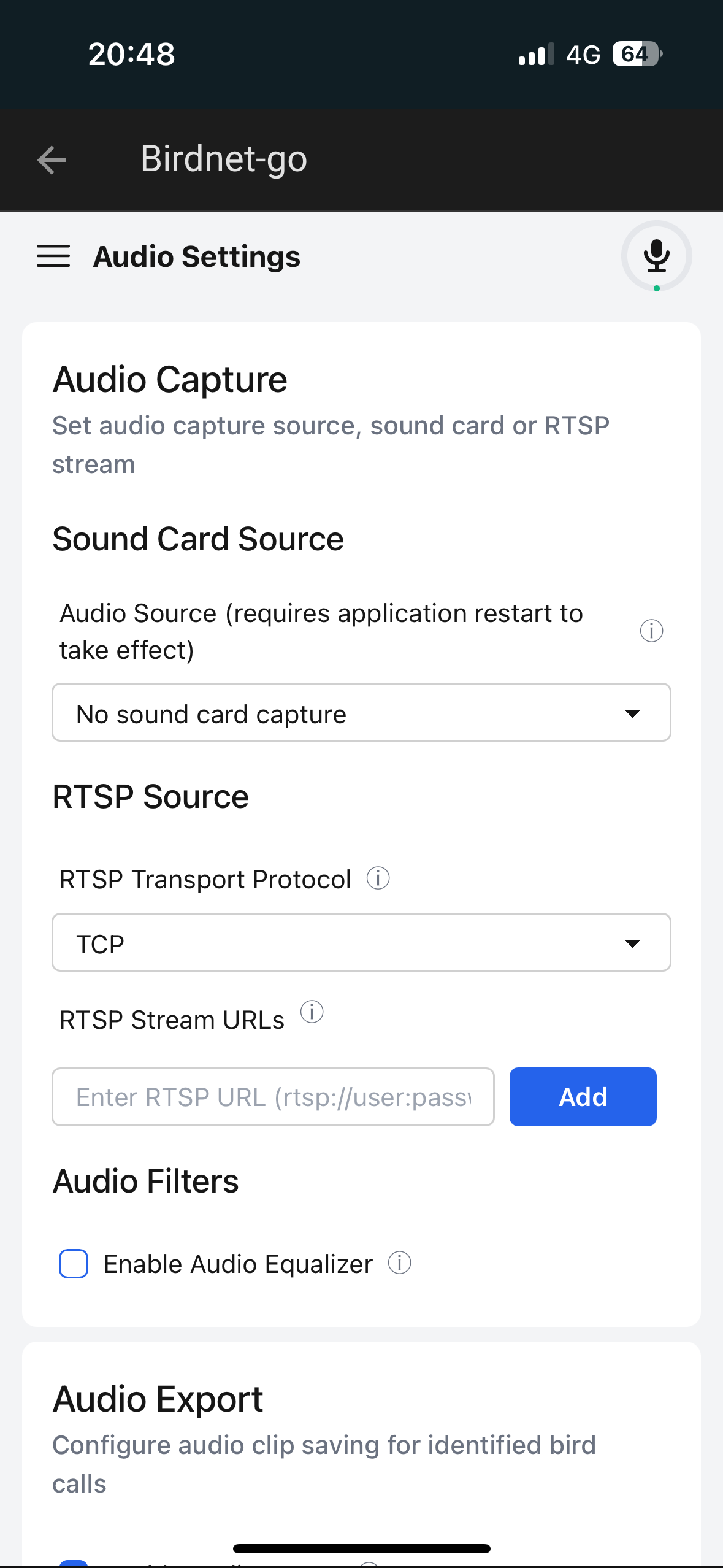This screenshot has width=723, height=1568.
Task: Click the 'Enable Audio Equalizer' label text
Action: pyautogui.click(x=238, y=1264)
